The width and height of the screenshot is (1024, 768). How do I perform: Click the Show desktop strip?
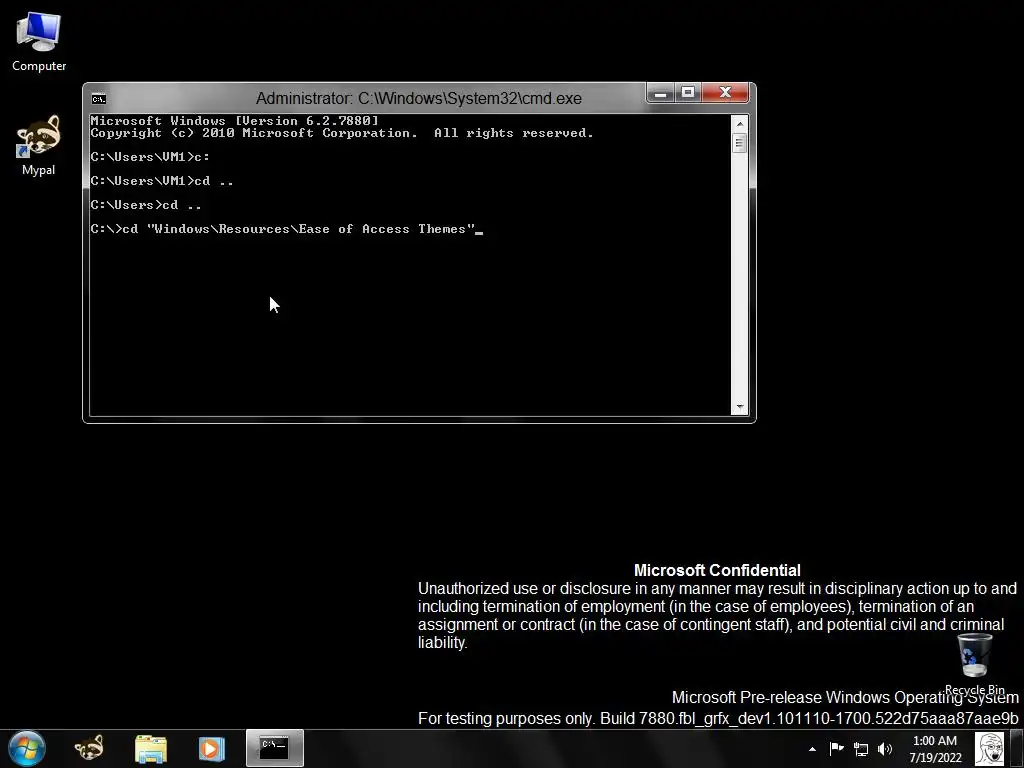point(1017,749)
